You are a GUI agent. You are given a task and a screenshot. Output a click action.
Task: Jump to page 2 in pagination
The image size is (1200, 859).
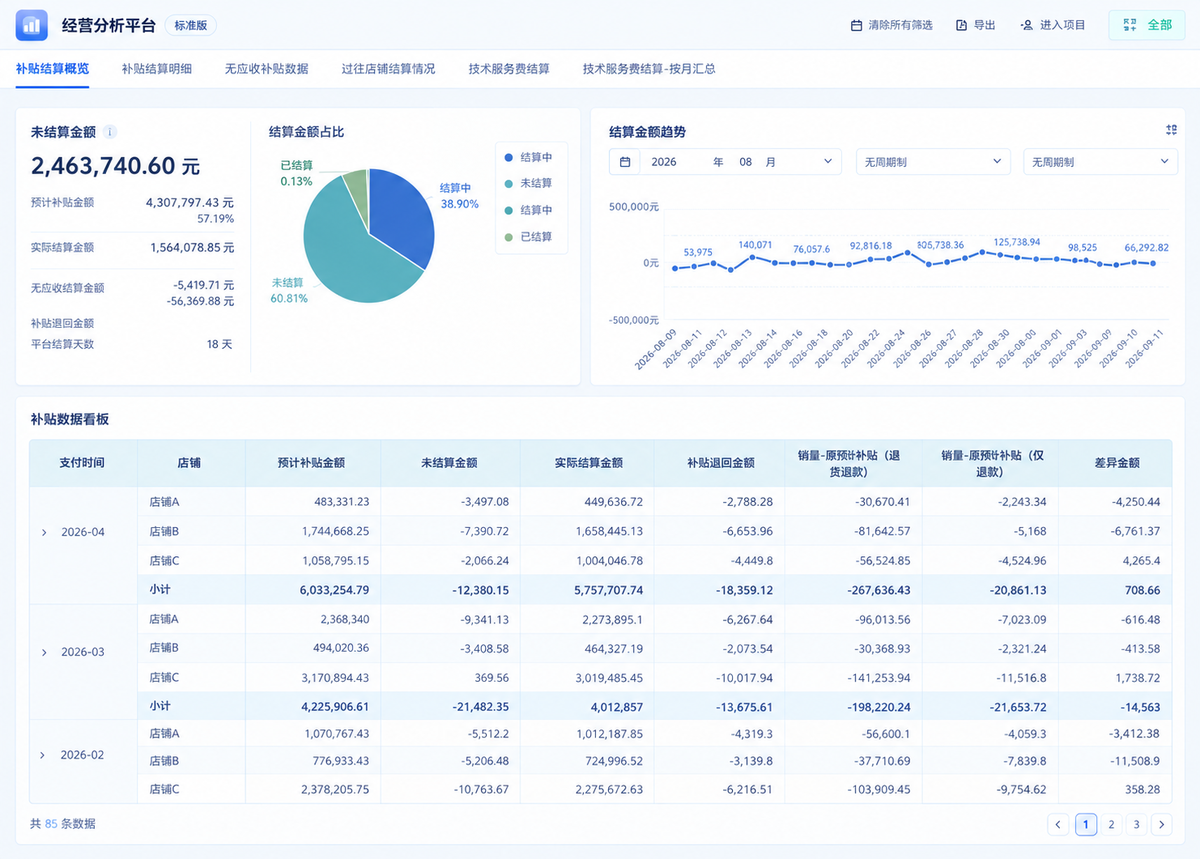(1110, 825)
